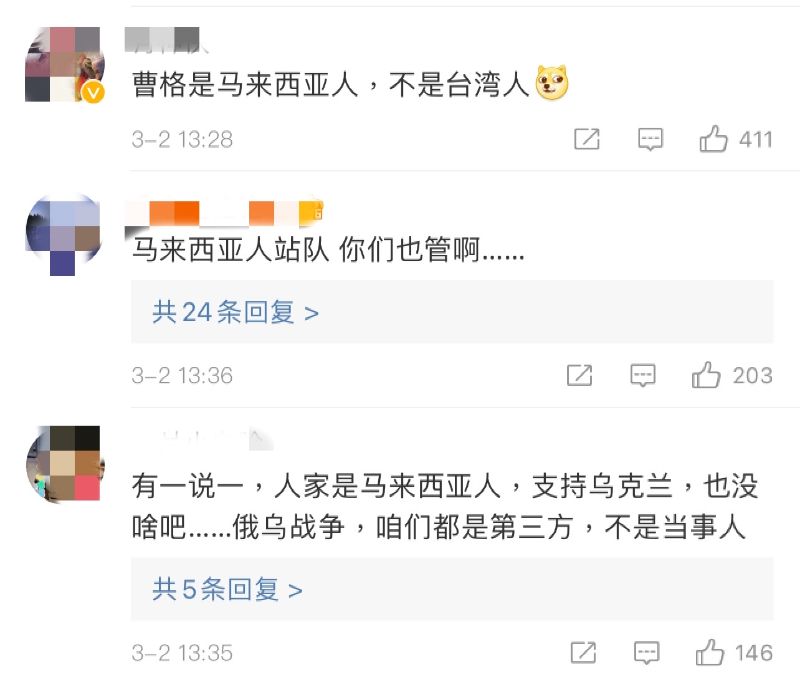Reply to the 马来西亚人站队 comment
Image resolution: width=800 pixels, height=675 pixels.
click(643, 376)
